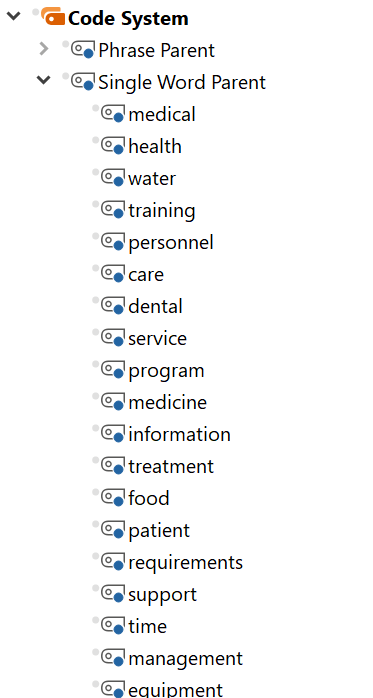This screenshot has width=373, height=698.
Task: Expand the Phrase Parent code
Action: (x=44, y=49)
